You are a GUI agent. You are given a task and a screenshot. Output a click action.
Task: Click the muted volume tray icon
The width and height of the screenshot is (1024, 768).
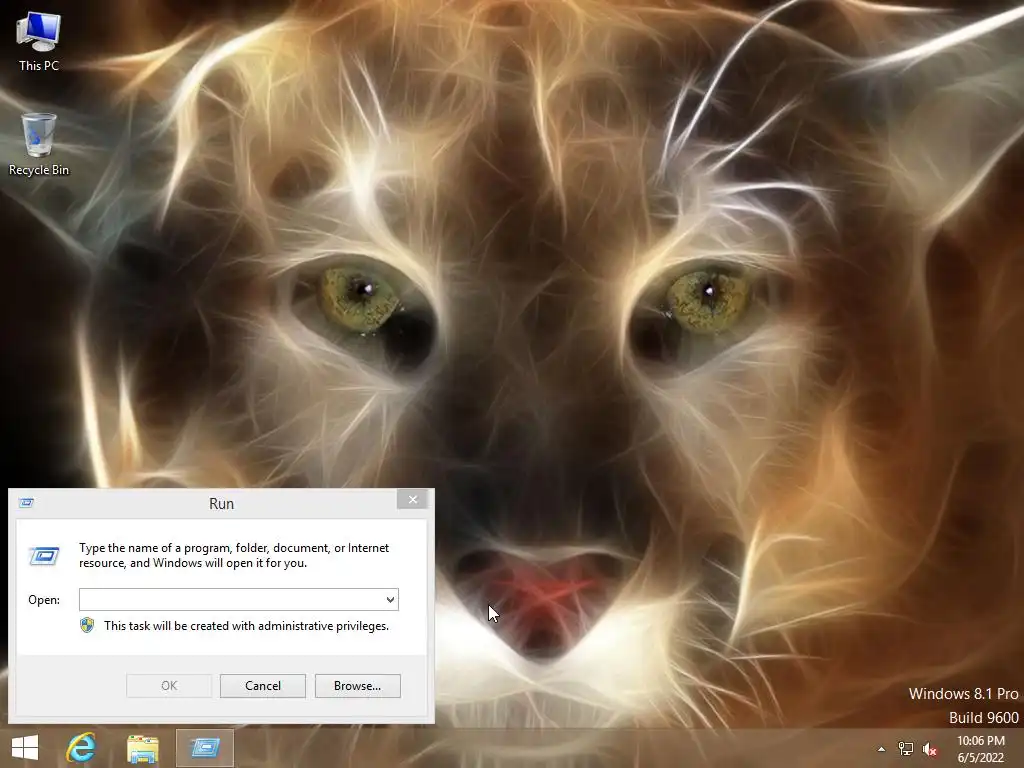point(930,749)
